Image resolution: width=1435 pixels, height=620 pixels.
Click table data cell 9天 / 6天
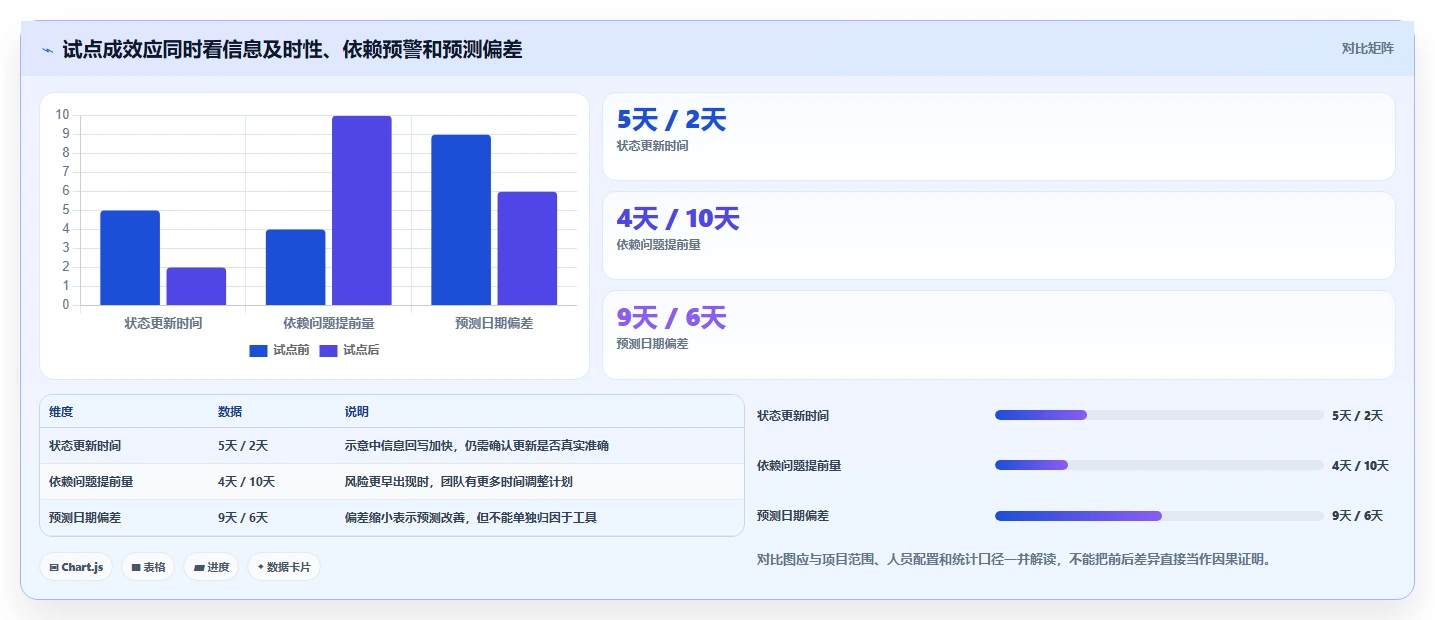[243, 518]
